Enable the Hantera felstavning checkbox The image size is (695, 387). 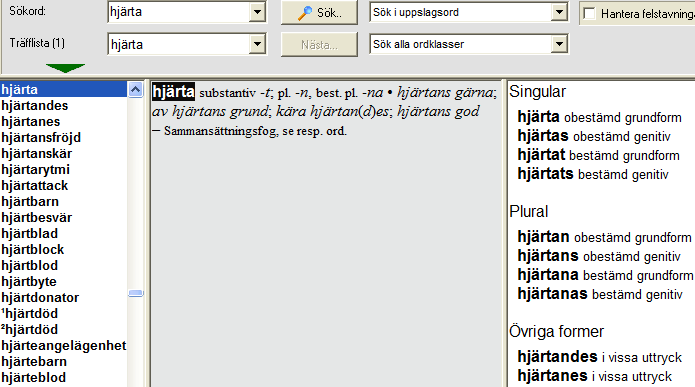click(590, 14)
